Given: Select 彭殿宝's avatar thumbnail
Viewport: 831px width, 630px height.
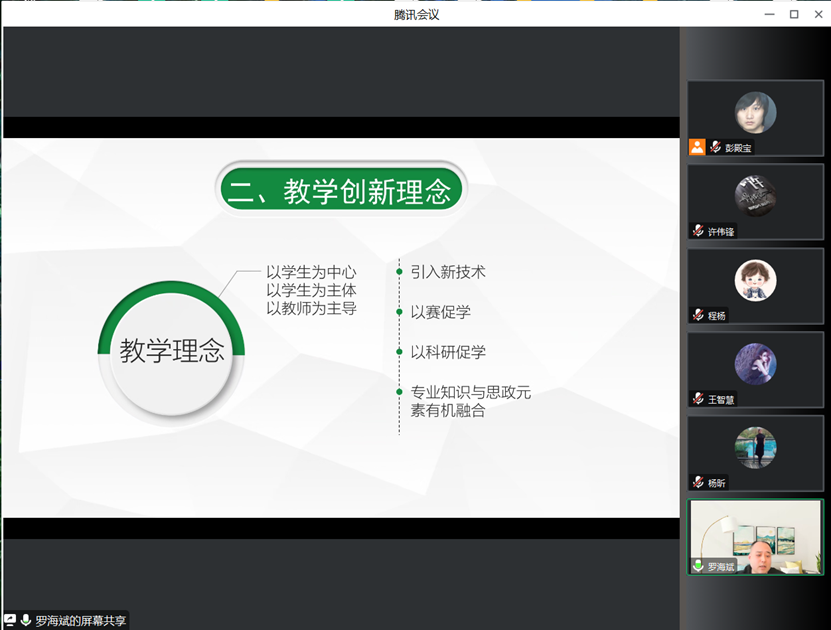Looking at the screenshot, I should pos(755,112).
